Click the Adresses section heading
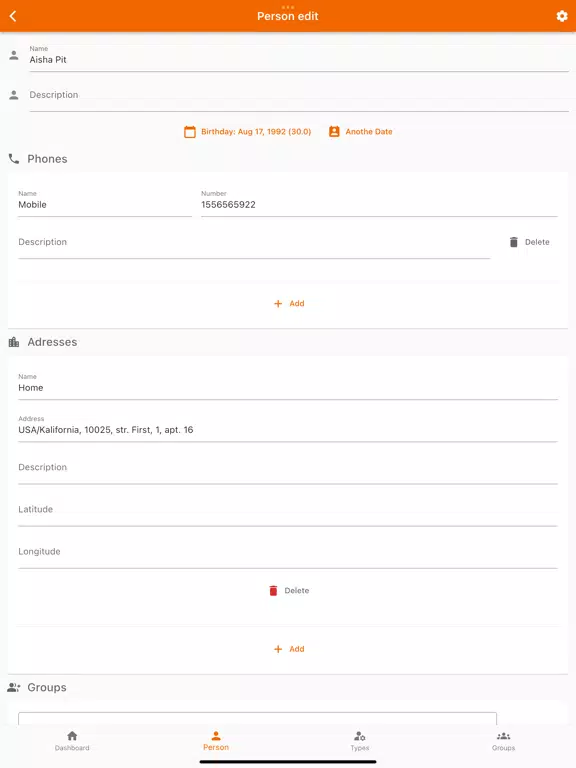Viewport: 576px width, 768px height. coord(52,342)
